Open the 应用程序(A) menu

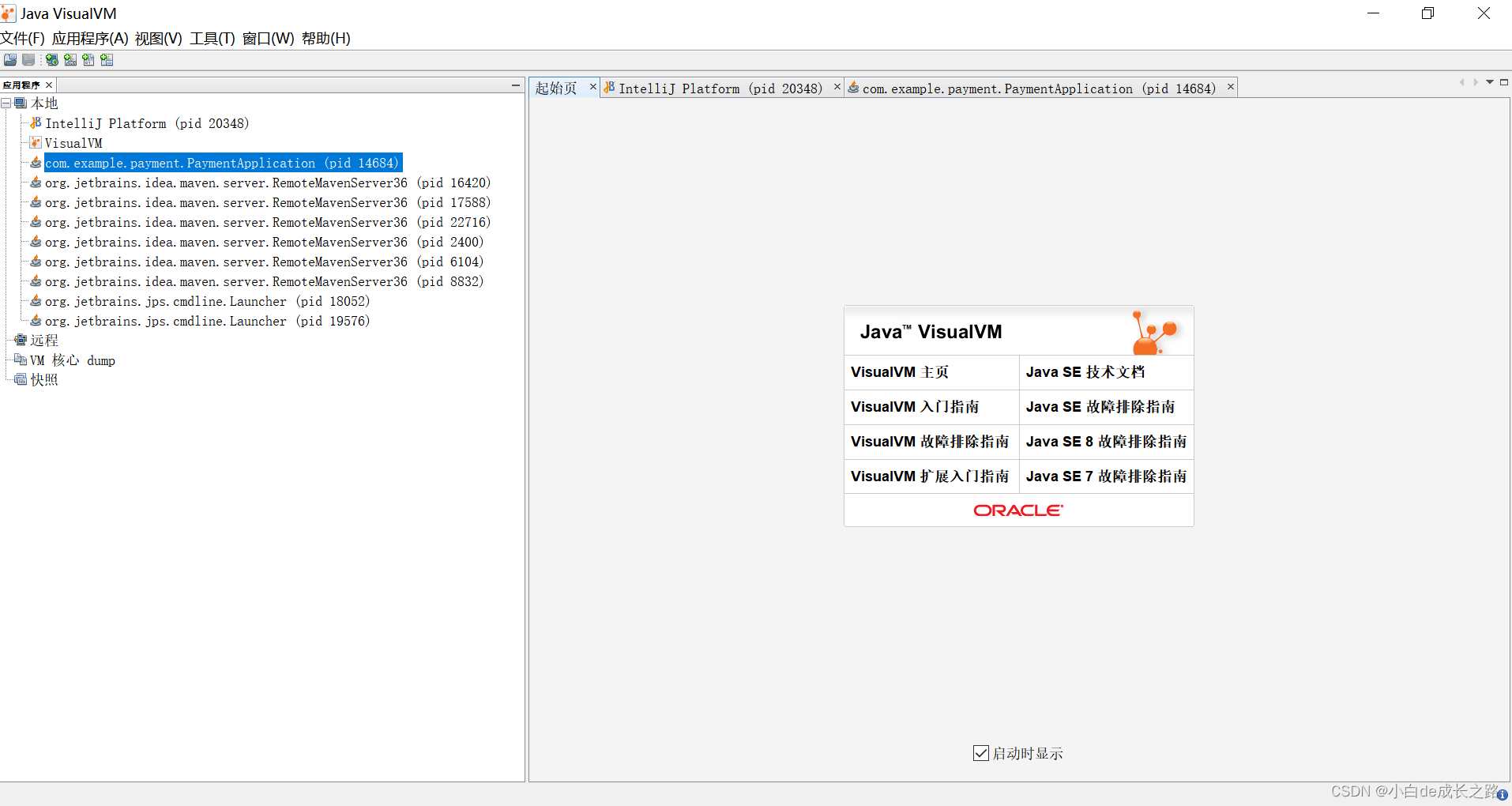90,39
